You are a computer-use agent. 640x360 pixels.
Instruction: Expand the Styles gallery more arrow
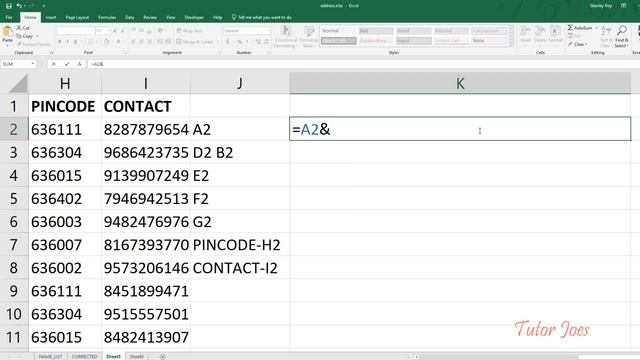tap(511, 43)
